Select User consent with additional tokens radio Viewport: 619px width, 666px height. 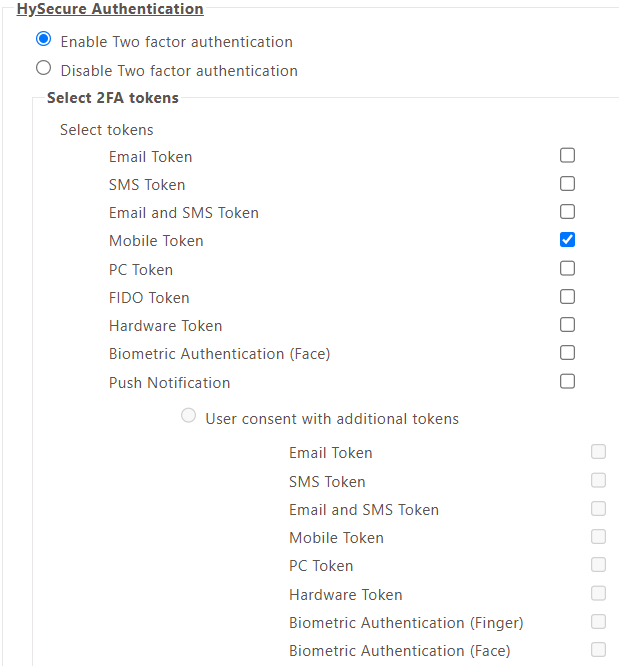[x=188, y=415]
